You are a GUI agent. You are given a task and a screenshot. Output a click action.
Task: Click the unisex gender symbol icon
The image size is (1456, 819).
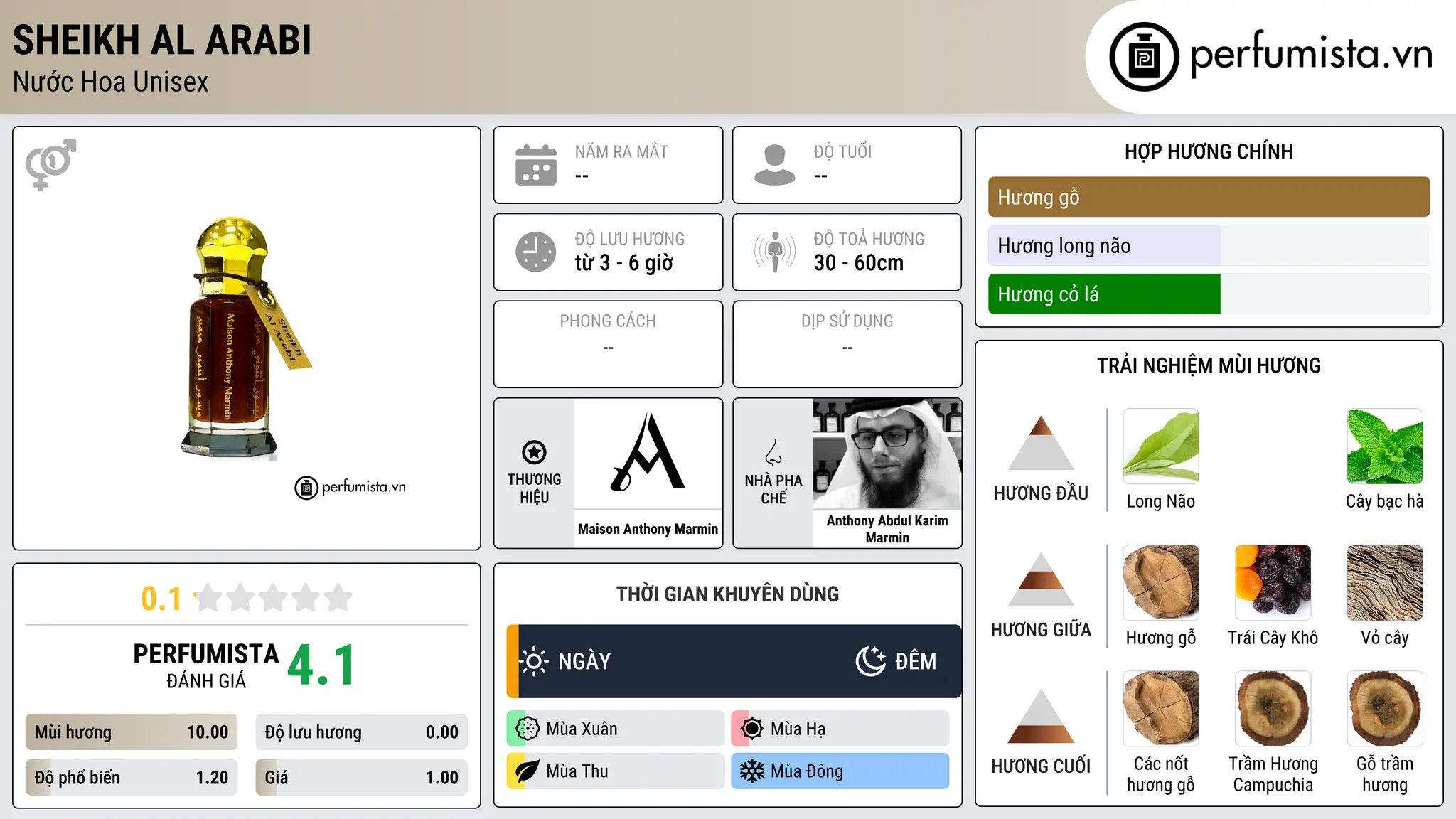50,165
